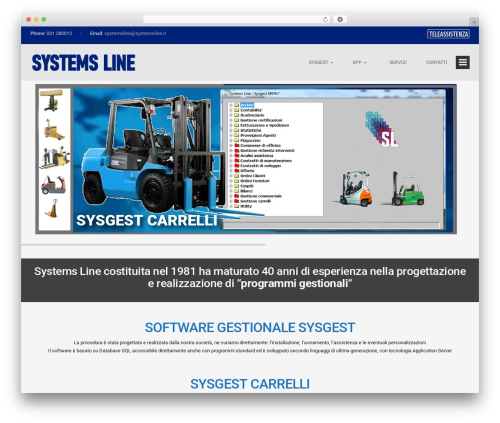This screenshot has width=500, height=423.
Task: Expand the Statistiche tree node
Action: point(231,130)
